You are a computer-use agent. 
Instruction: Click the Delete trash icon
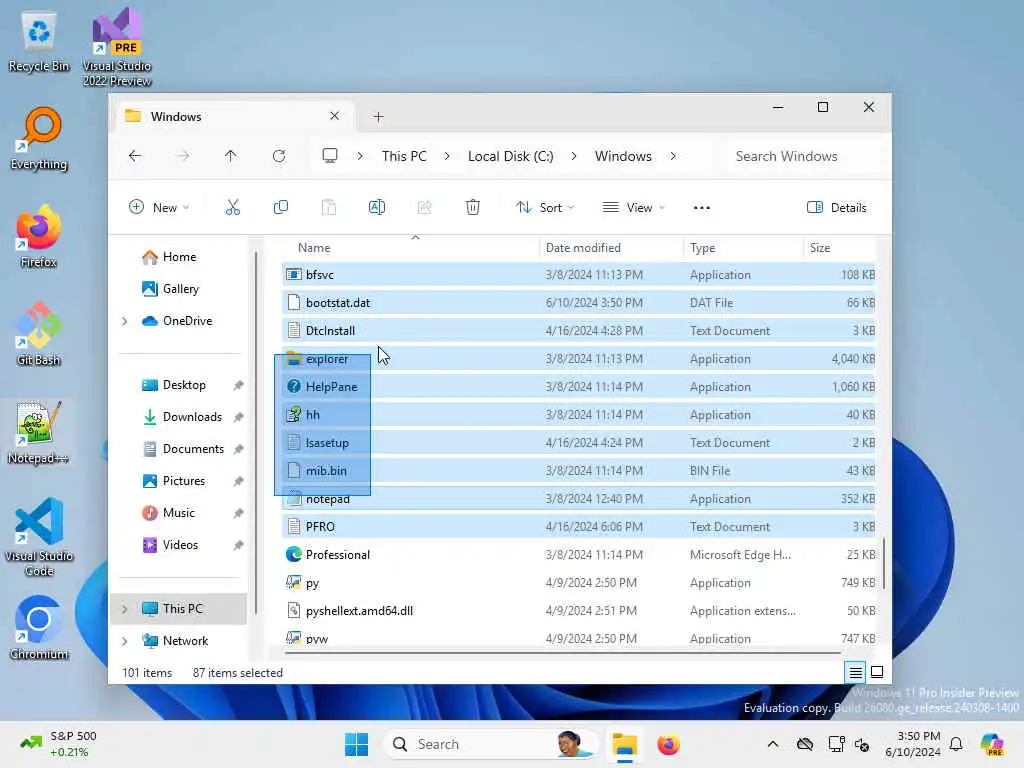click(473, 208)
